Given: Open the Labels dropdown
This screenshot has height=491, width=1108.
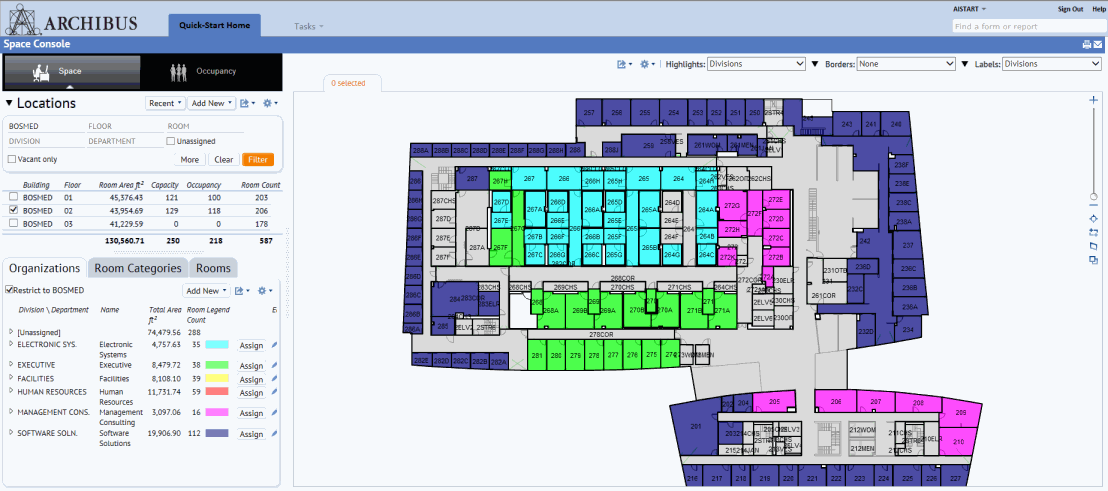Looking at the screenshot, I should [x=1052, y=64].
